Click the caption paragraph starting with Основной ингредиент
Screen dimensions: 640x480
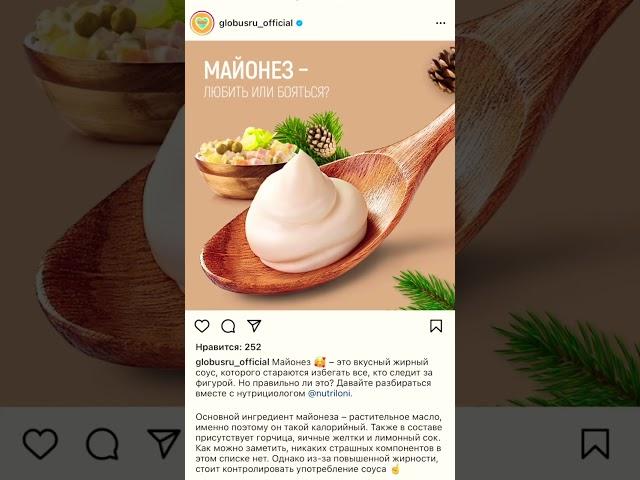tap(319, 443)
